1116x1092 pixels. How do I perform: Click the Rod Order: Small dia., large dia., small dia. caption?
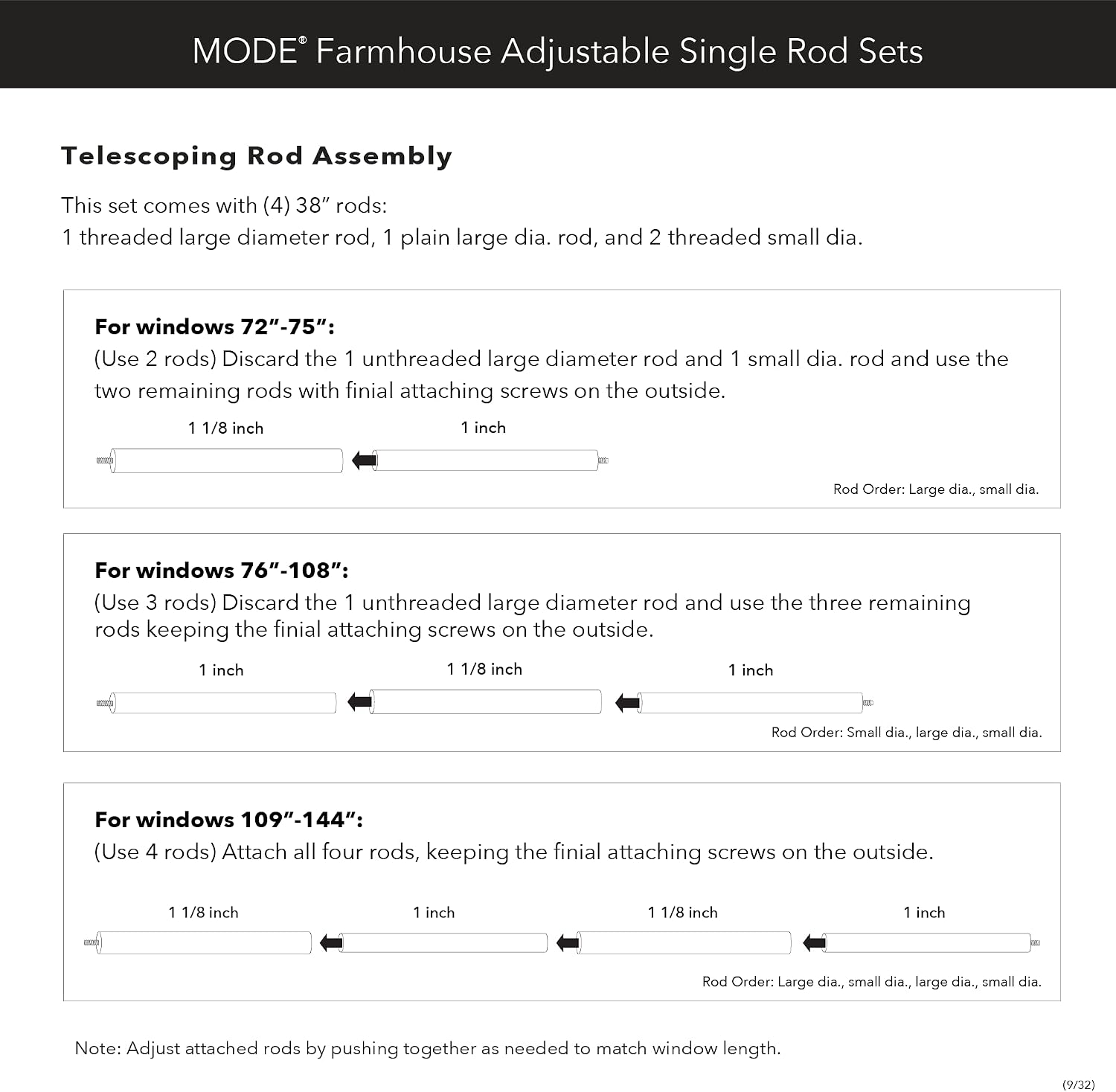[907, 732]
